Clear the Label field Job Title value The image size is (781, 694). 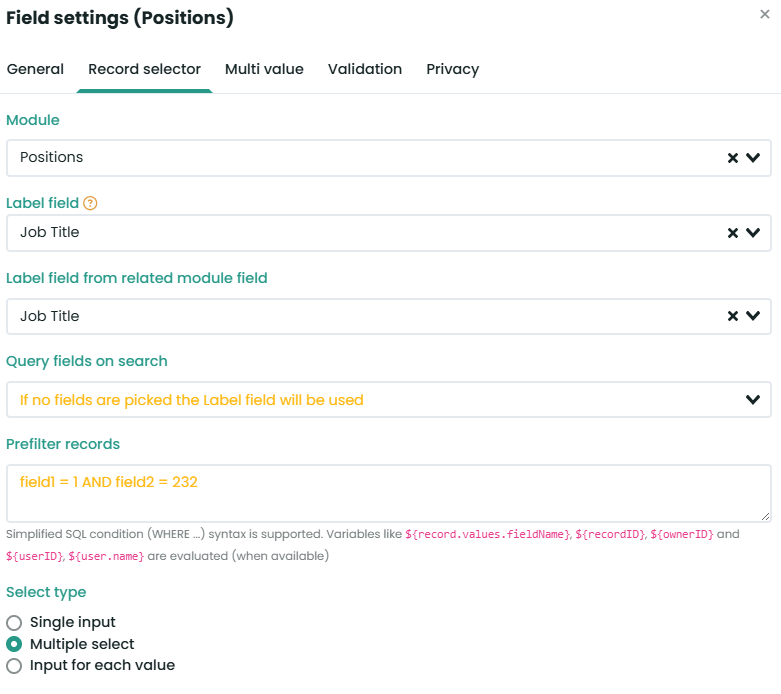[733, 233]
